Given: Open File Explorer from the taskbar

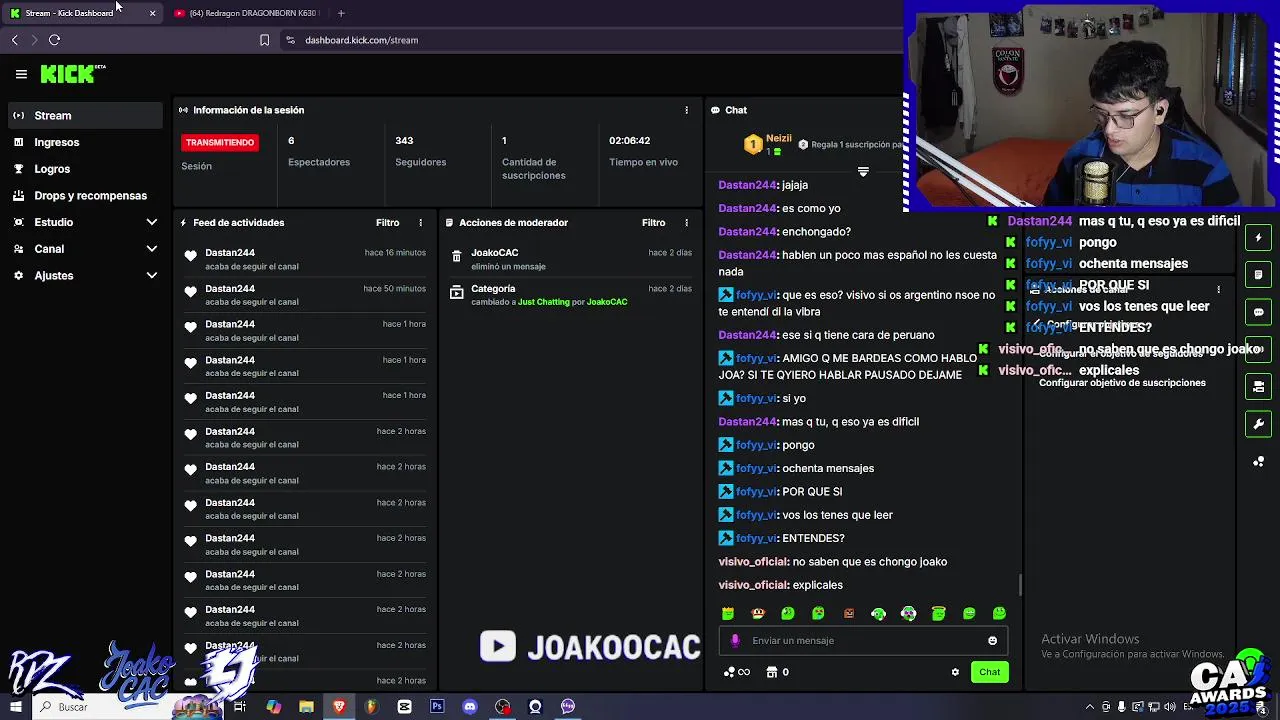Looking at the screenshot, I should pos(306,707).
